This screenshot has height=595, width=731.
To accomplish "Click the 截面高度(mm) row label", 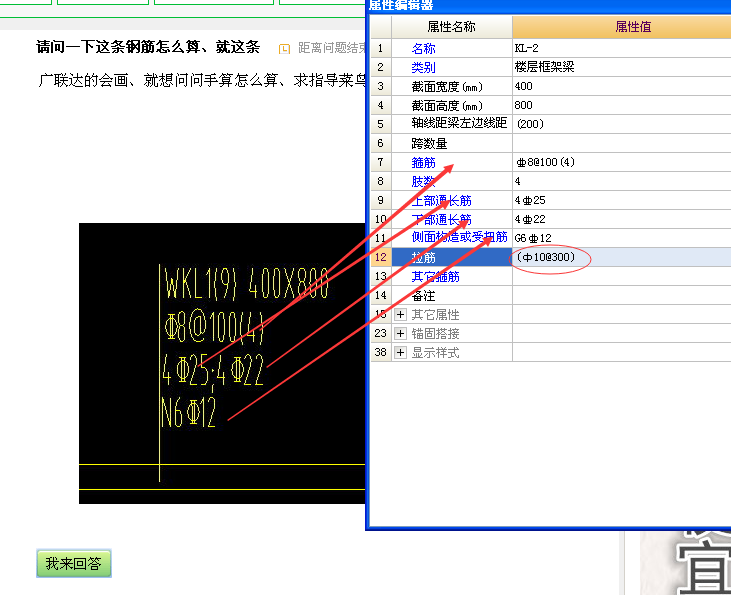I will pos(447,106).
